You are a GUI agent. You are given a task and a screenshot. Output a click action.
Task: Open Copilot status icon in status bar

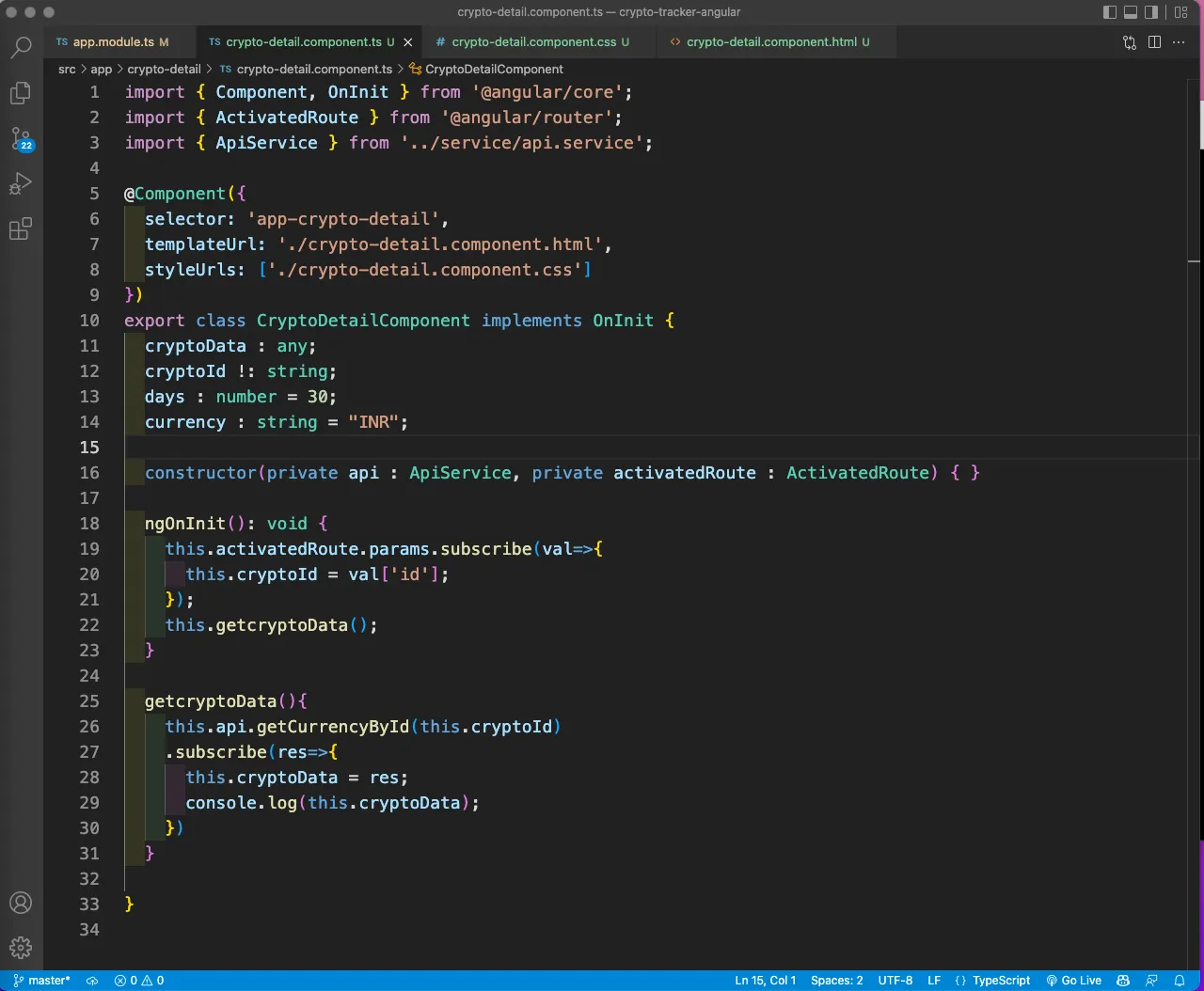pos(1123,981)
